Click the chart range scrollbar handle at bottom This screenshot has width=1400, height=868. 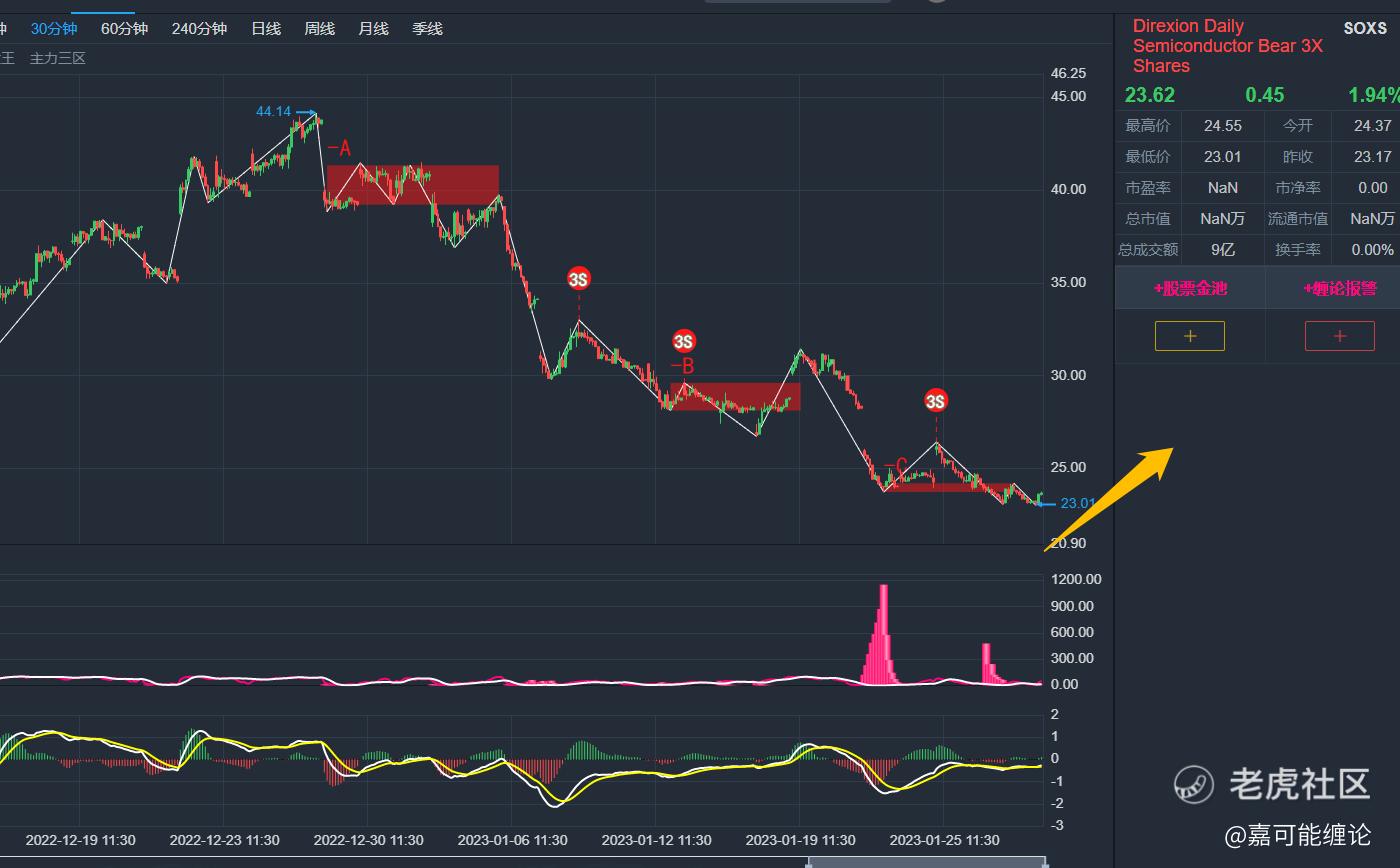point(927,862)
